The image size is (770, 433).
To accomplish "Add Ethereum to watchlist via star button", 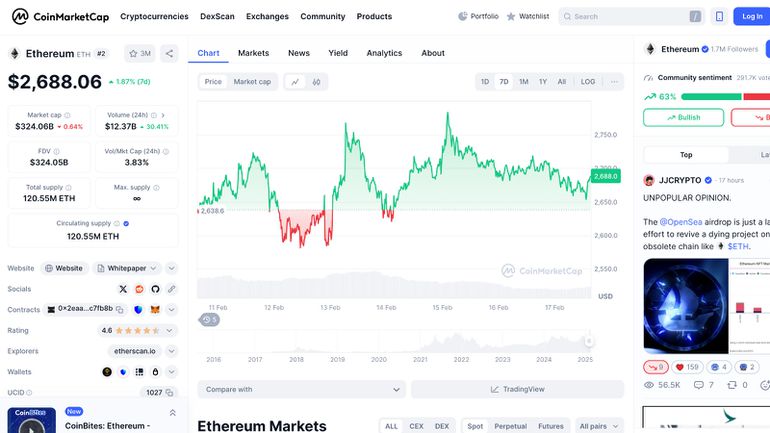I will pyautogui.click(x=140, y=54).
